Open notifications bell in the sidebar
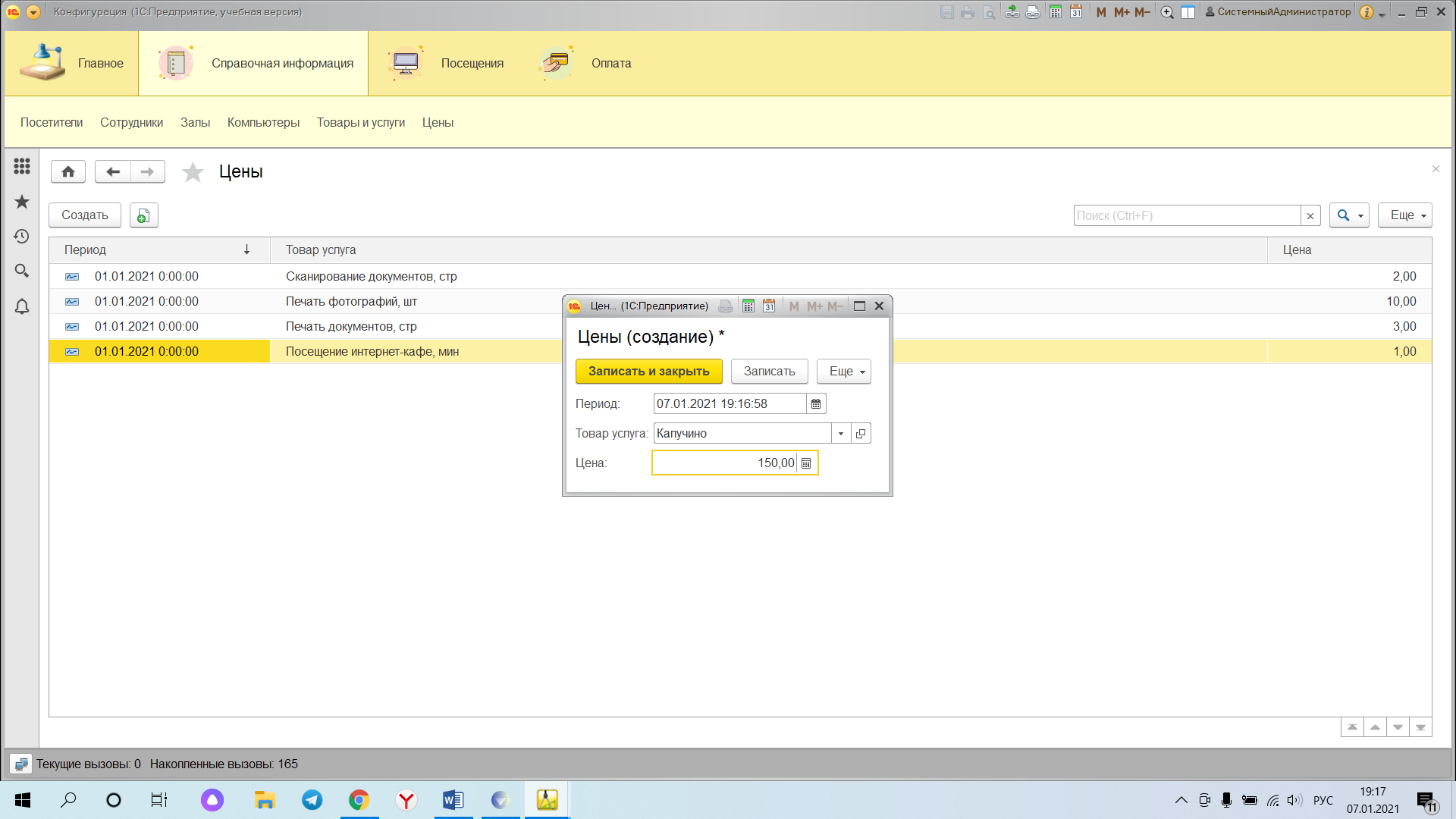Viewport: 1456px width, 819px height. pyautogui.click(x=22, y=306)
